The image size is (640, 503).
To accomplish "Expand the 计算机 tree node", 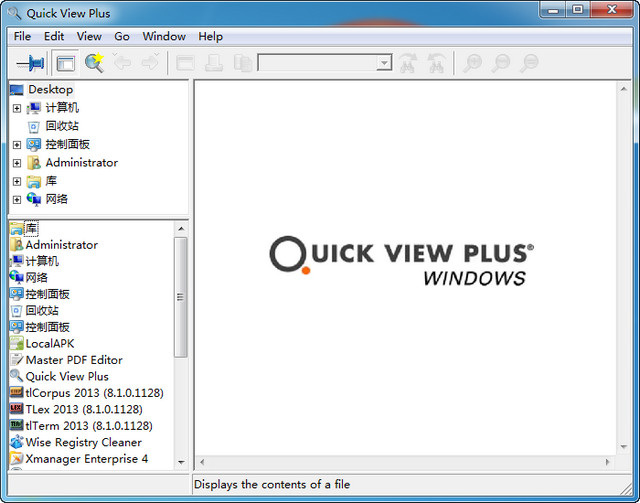I will pyautogui.click(x=17, y=108).
